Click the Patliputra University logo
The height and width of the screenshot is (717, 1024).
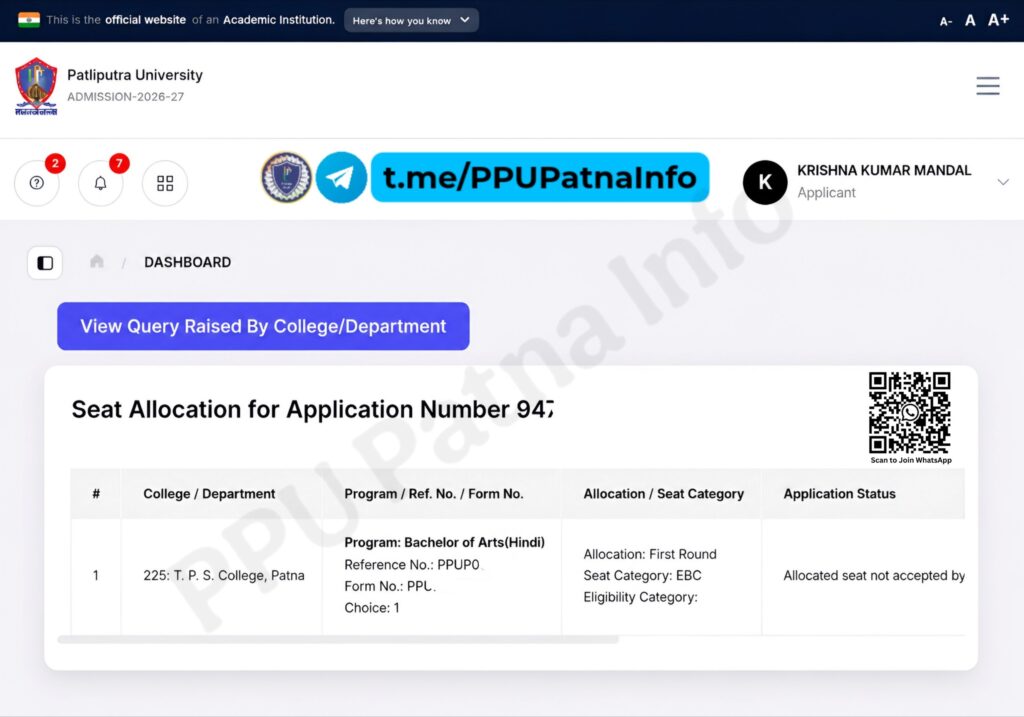click(36, 86)
